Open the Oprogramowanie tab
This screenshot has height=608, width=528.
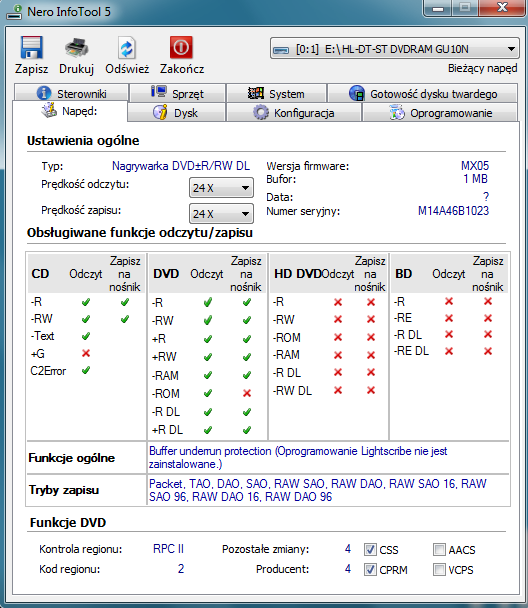pos(440,112)
